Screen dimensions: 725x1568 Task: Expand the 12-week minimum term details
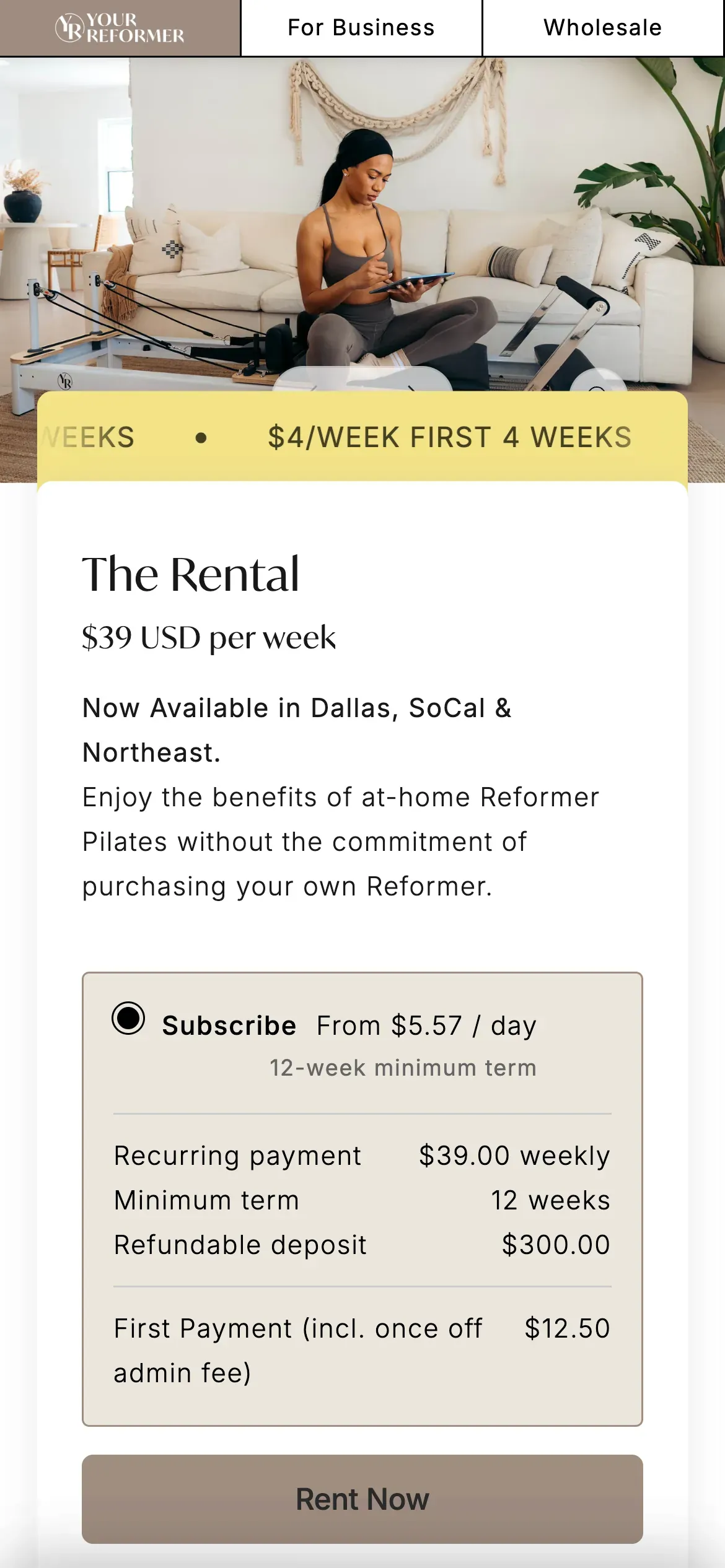pyautogui.click(x=402, y=1068)
